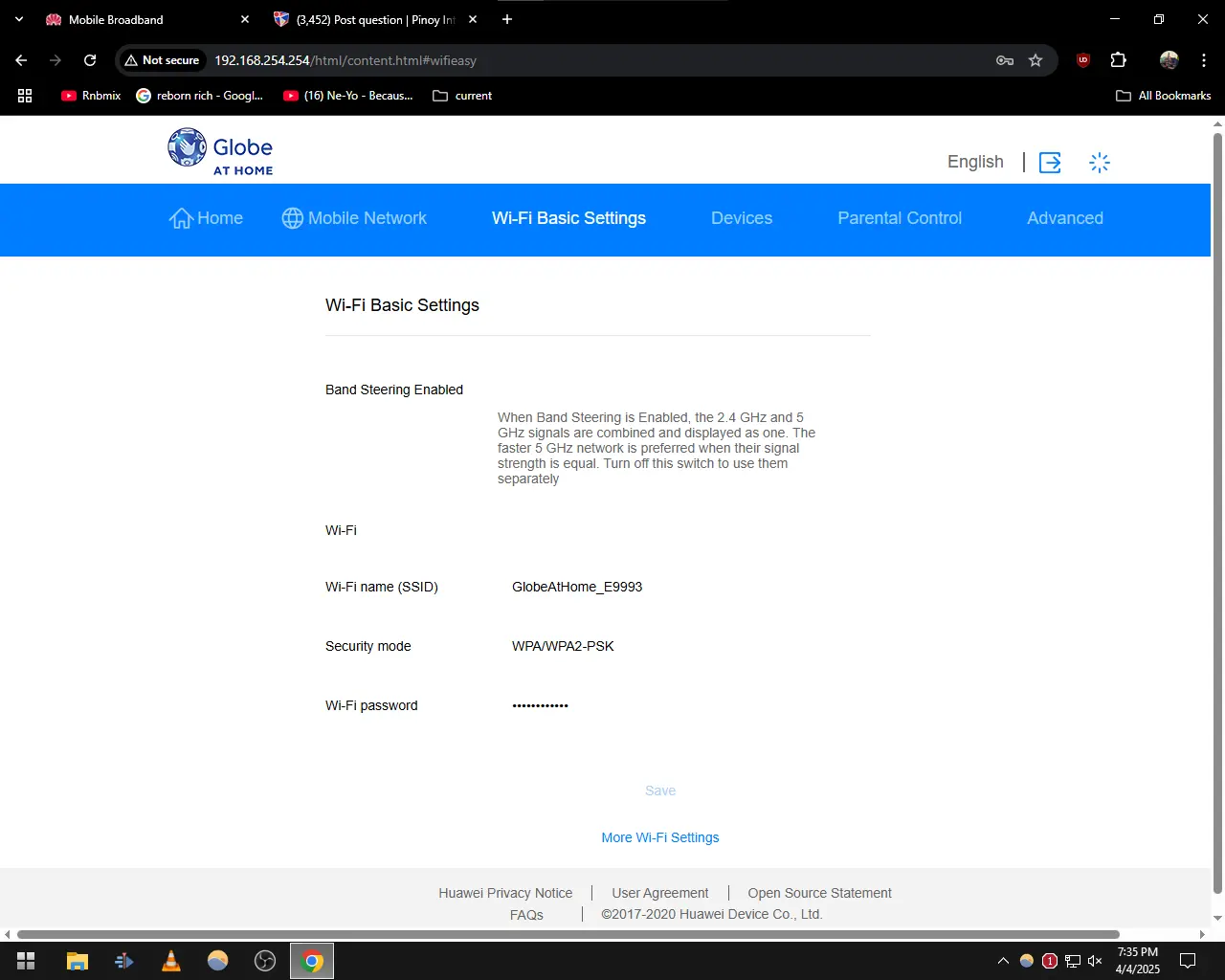
Task: Close the Post question tab
Action: [473, 19]
